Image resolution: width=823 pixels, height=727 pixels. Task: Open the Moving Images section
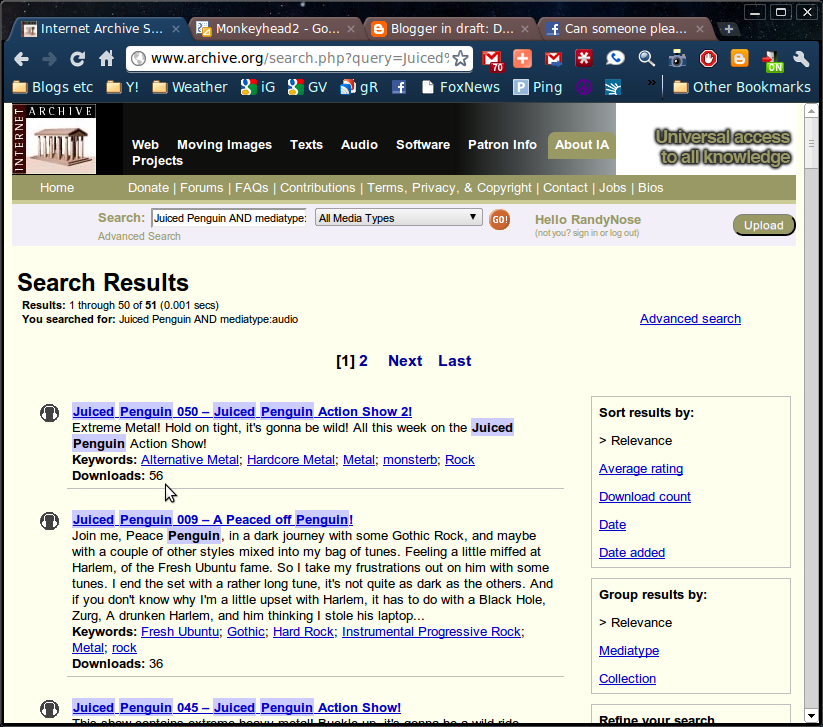[224, 144]
